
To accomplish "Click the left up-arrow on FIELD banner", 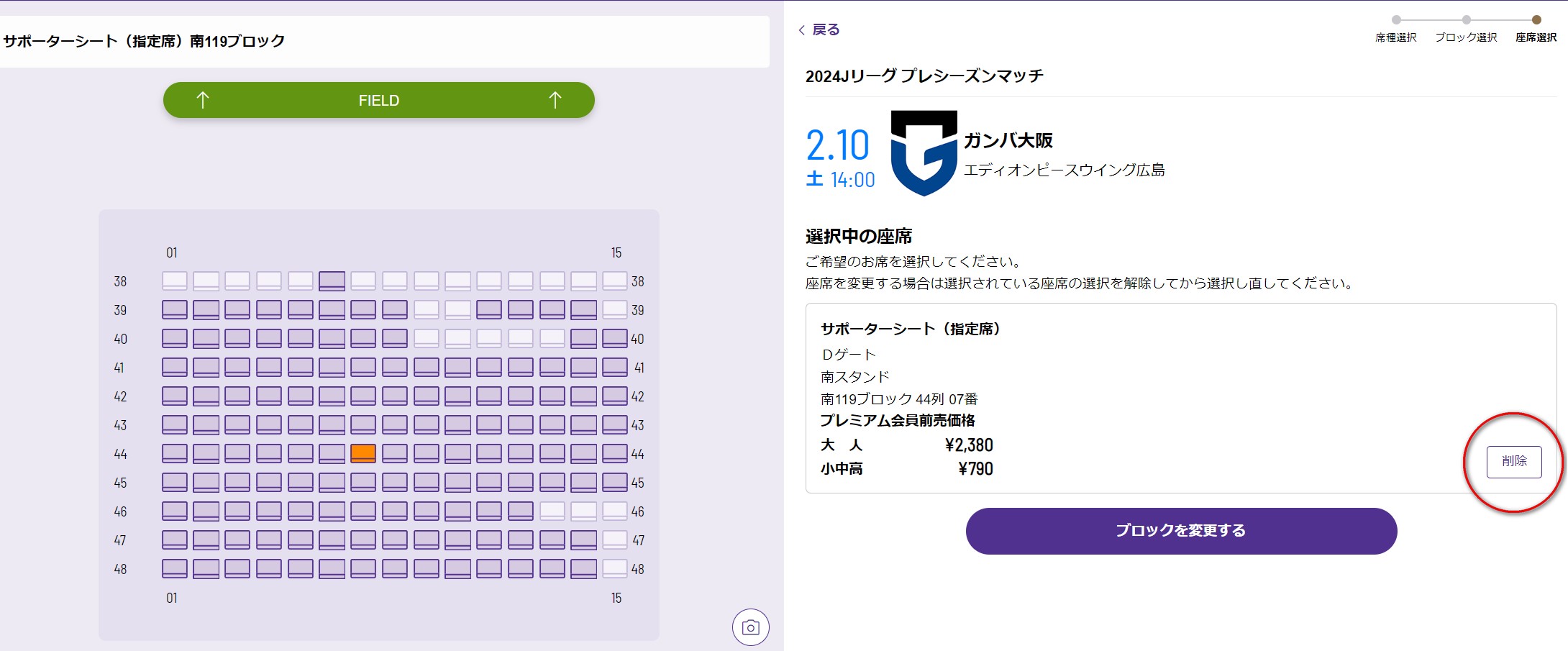I will (x=203, y=100).
